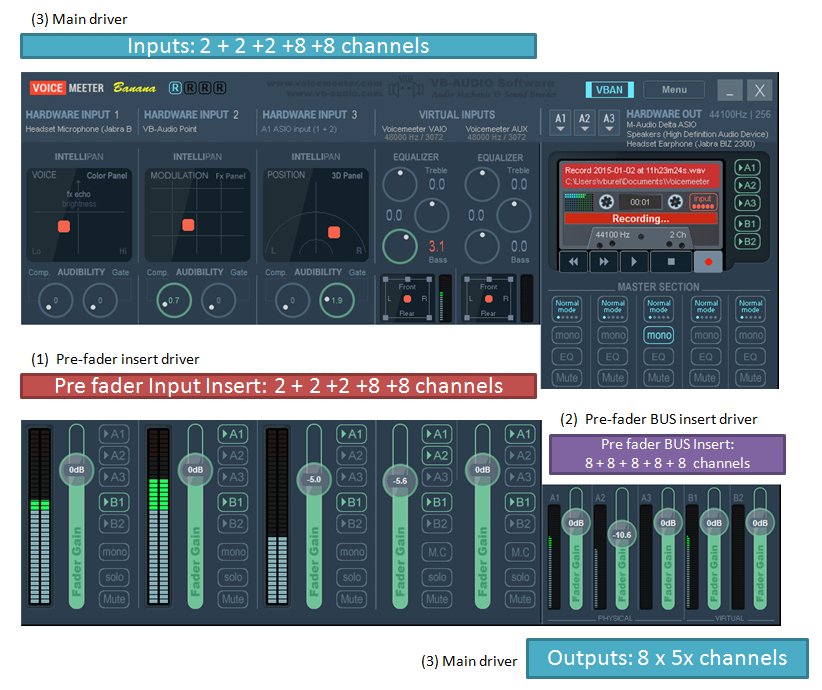Image resolution: width=822 pixels, height=690 pixels.
Task: Toggle the cassette's A3 output button
Action: click(x=747, y=203)
